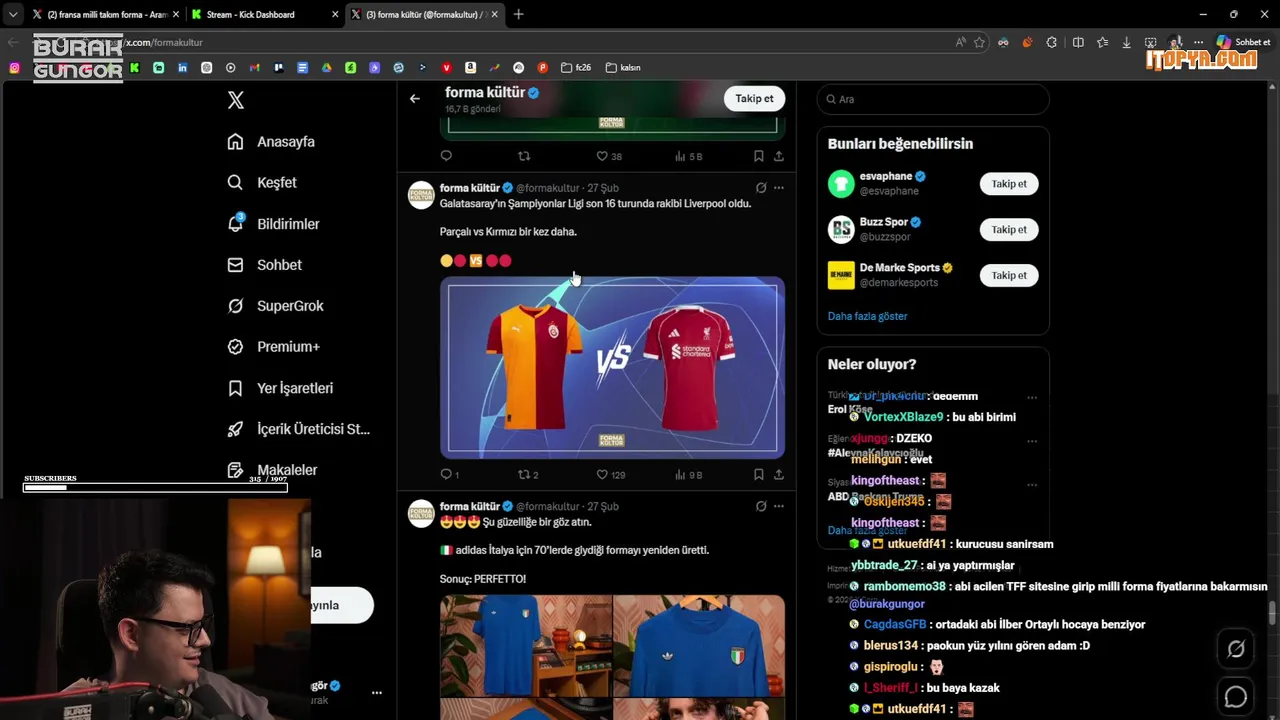Click the X logo in the sidebar
The height and width of the screenshot is (720, 1280).
(236, 100)
